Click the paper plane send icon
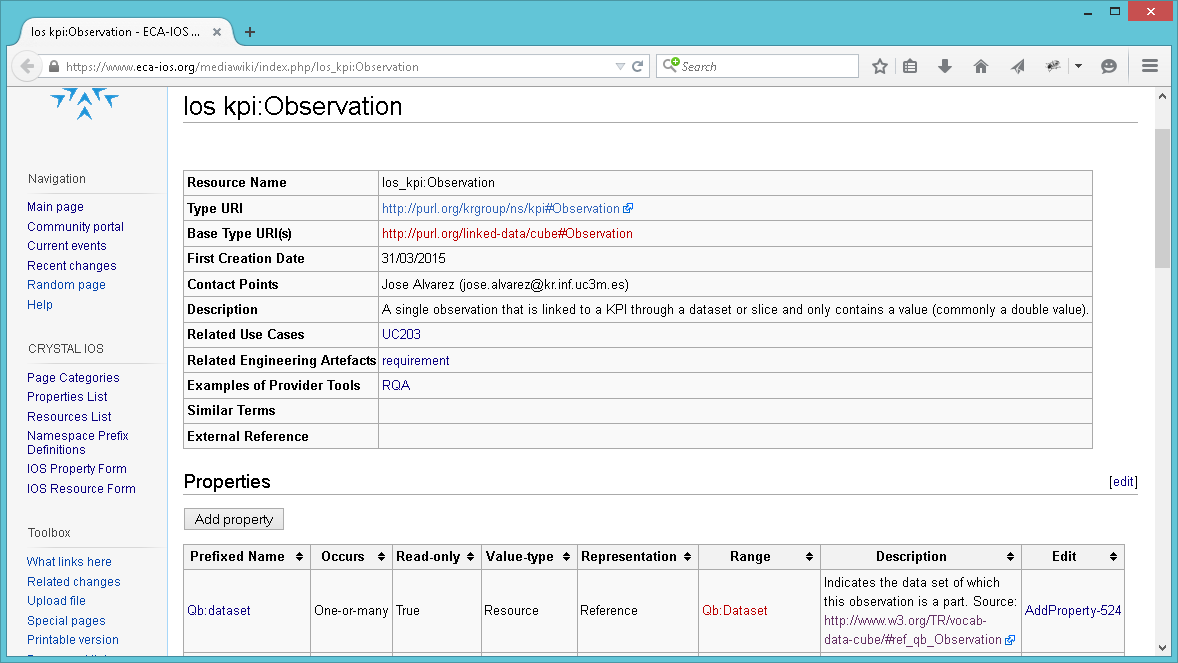This screenshot has height=663, width=1178. click(x=1017, y=66)
